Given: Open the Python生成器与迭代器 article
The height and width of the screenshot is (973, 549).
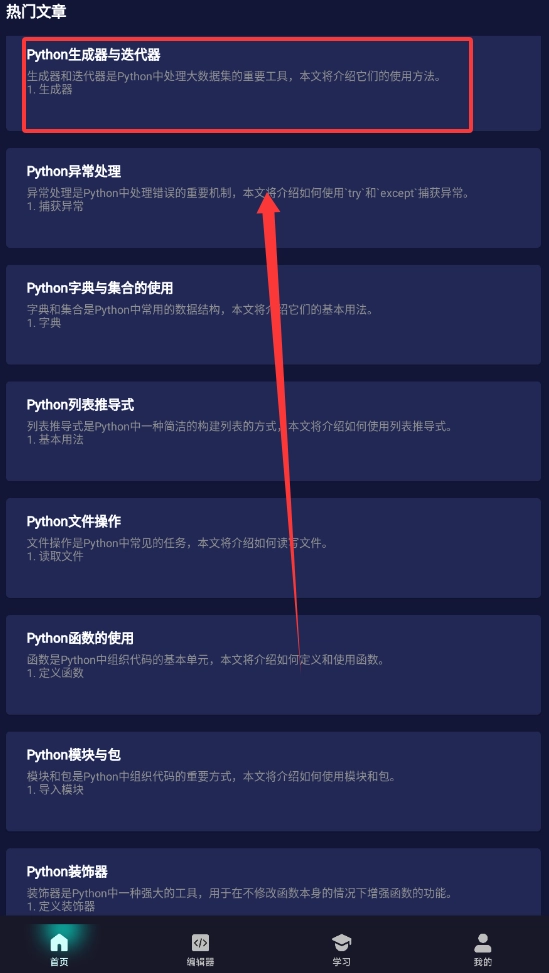Looking at the screenshot, I should 273,83.
